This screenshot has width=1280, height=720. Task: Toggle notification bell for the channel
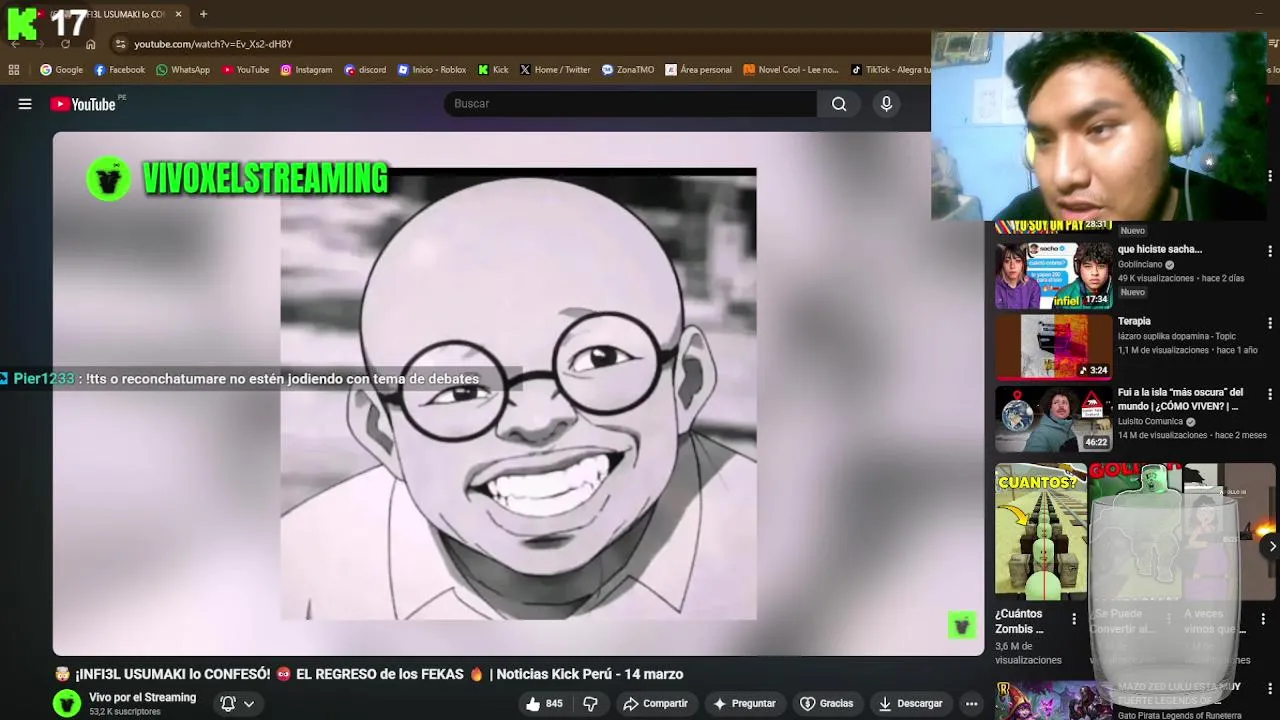click(228, 704)
